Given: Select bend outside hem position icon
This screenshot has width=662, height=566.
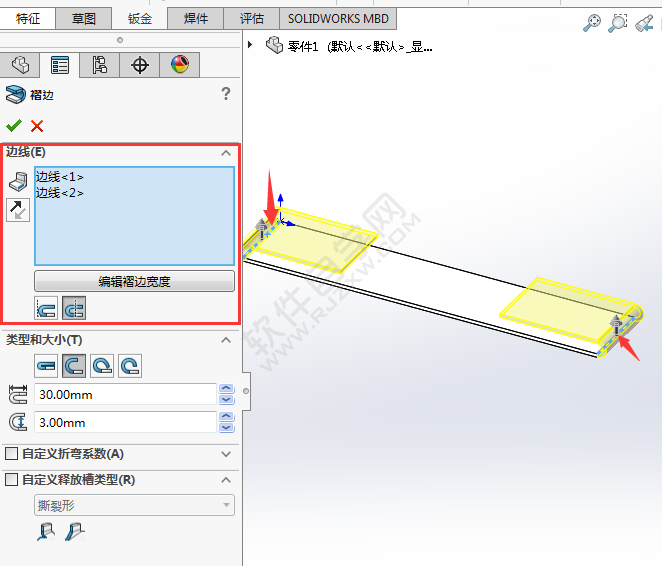Looking at the screenshot, I should click(74, 308).
